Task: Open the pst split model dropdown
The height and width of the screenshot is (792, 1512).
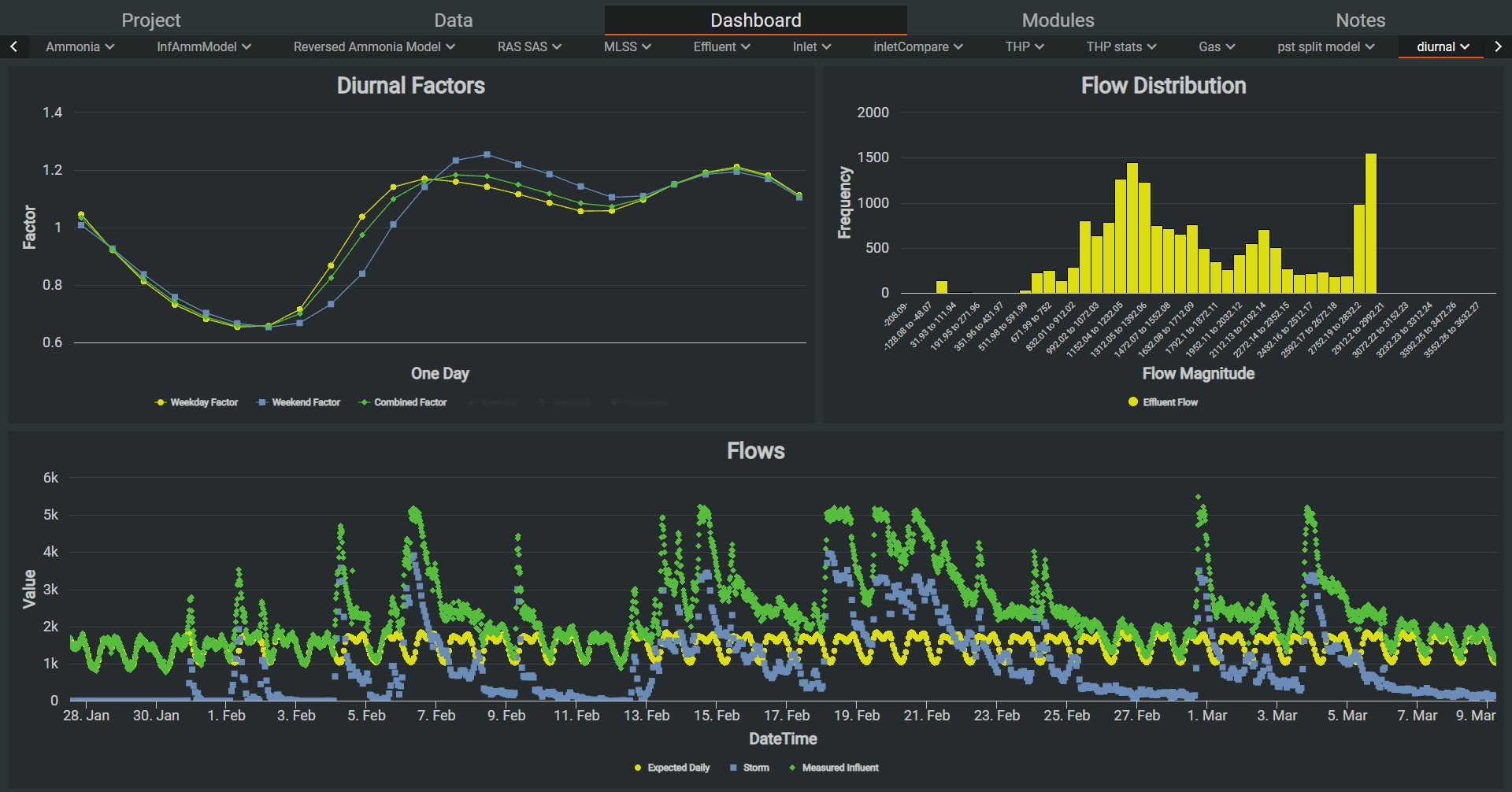Action: click(x=1325, y=46)
